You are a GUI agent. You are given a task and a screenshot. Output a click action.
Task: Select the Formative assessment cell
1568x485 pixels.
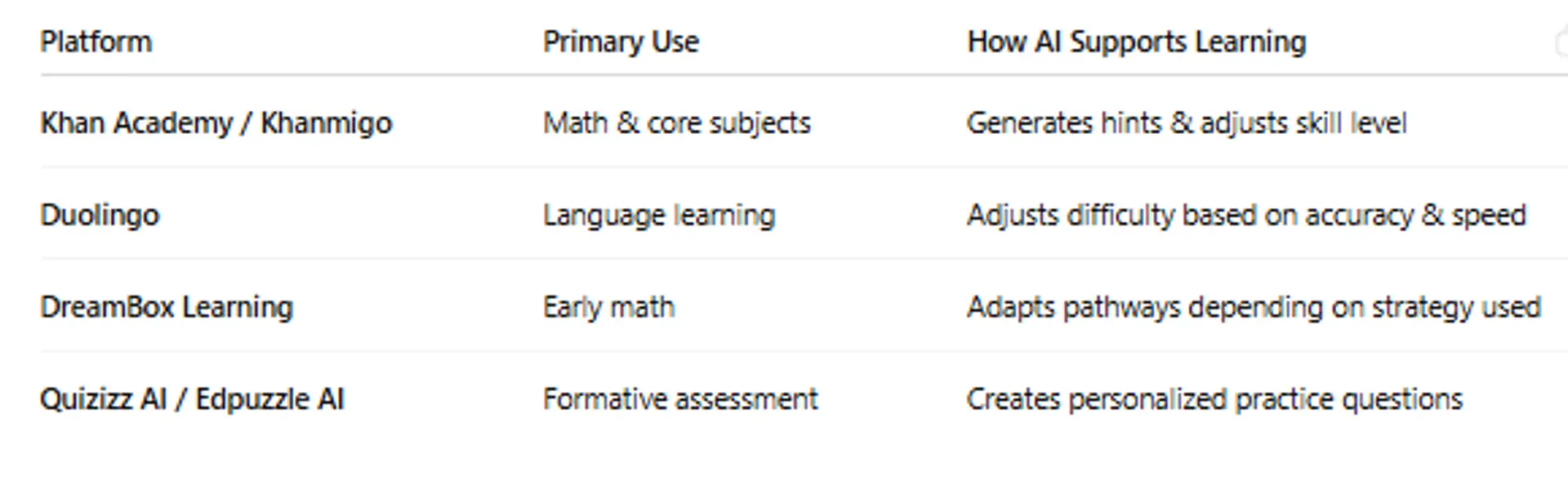pos(679,399)
